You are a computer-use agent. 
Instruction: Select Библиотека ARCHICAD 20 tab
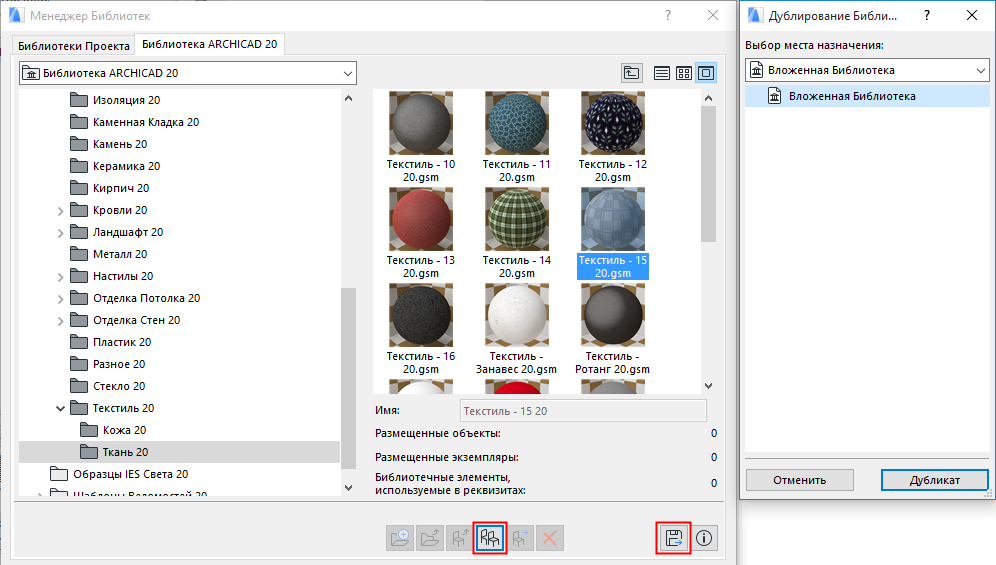point(210,44)
